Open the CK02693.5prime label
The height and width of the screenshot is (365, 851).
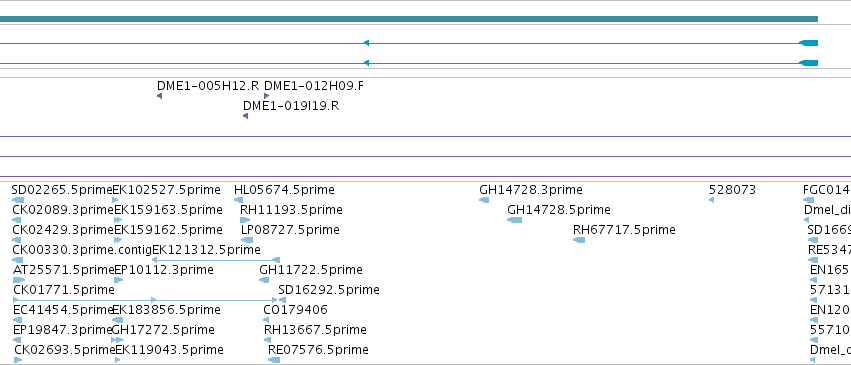(x=65, y=350)
